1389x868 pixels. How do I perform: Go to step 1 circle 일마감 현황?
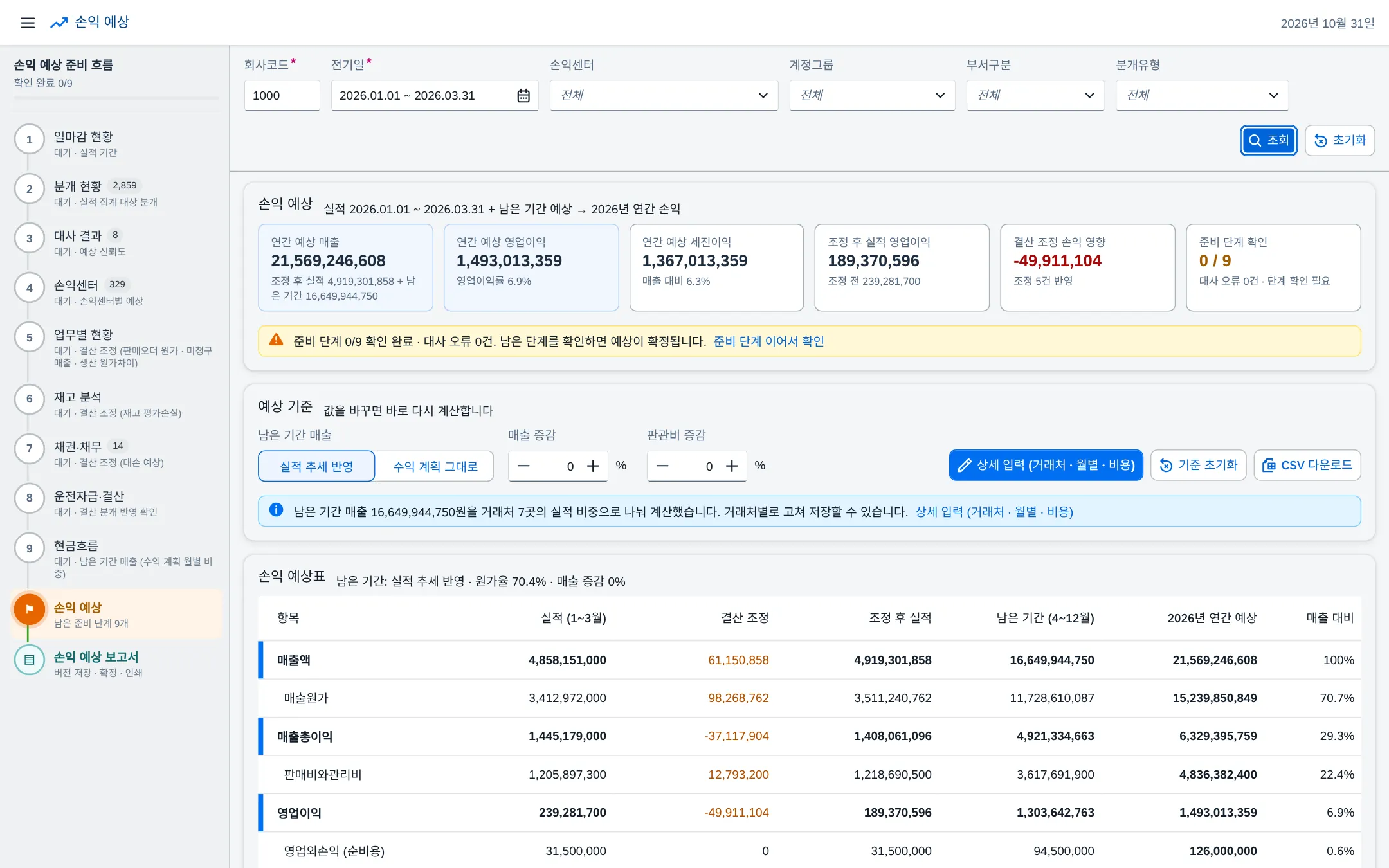point(30,140)
